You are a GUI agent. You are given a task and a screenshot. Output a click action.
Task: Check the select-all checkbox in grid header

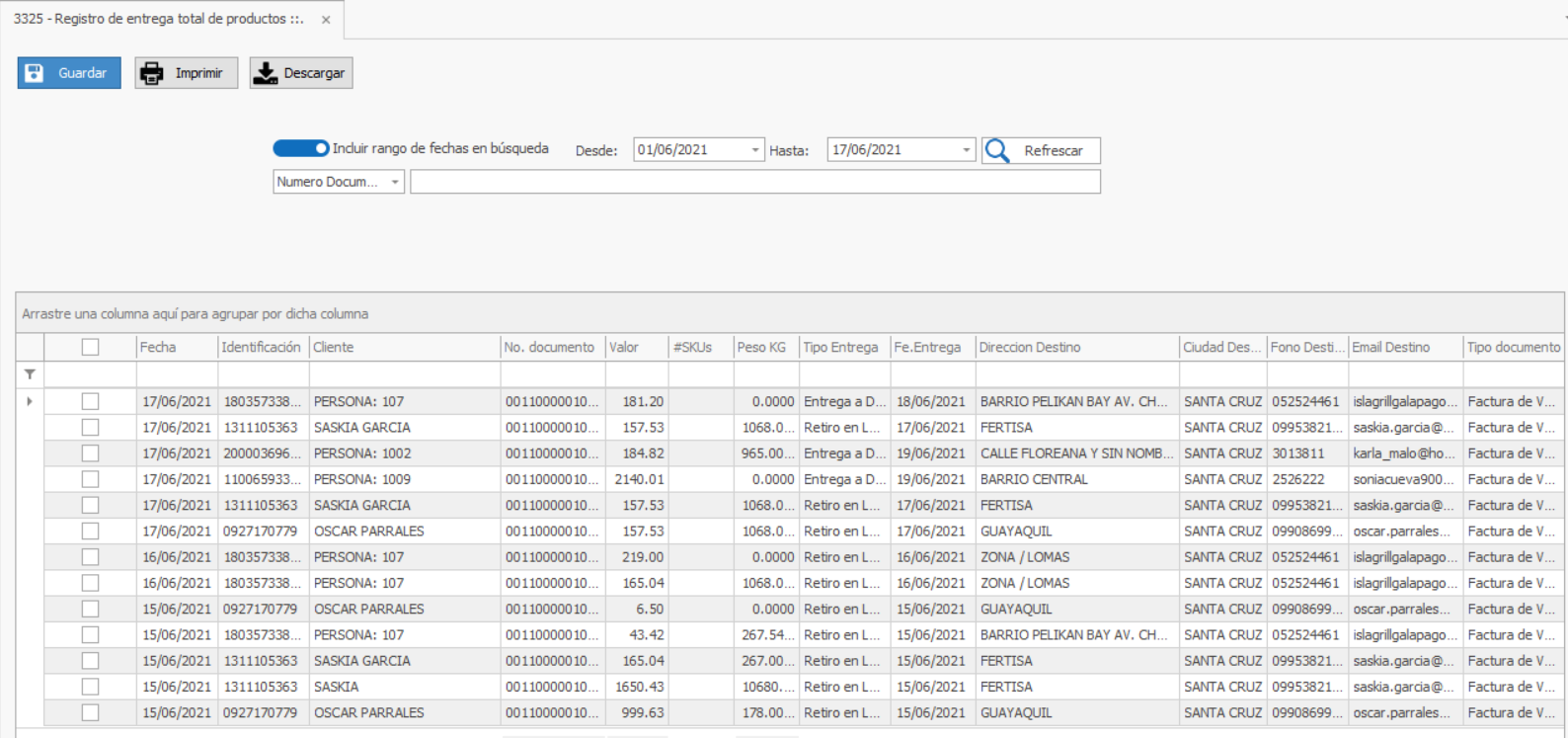pyautogui.click(x=90, y=347)
